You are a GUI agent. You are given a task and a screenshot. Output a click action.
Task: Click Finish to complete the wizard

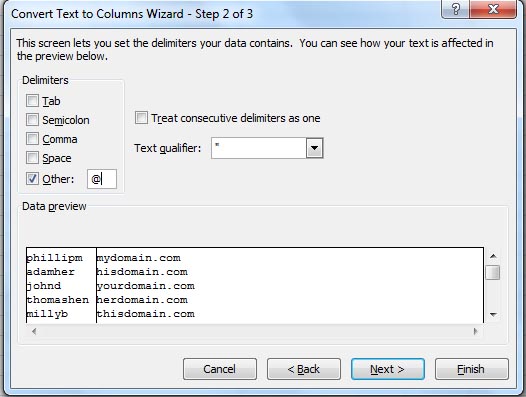(x=472, y=369)
